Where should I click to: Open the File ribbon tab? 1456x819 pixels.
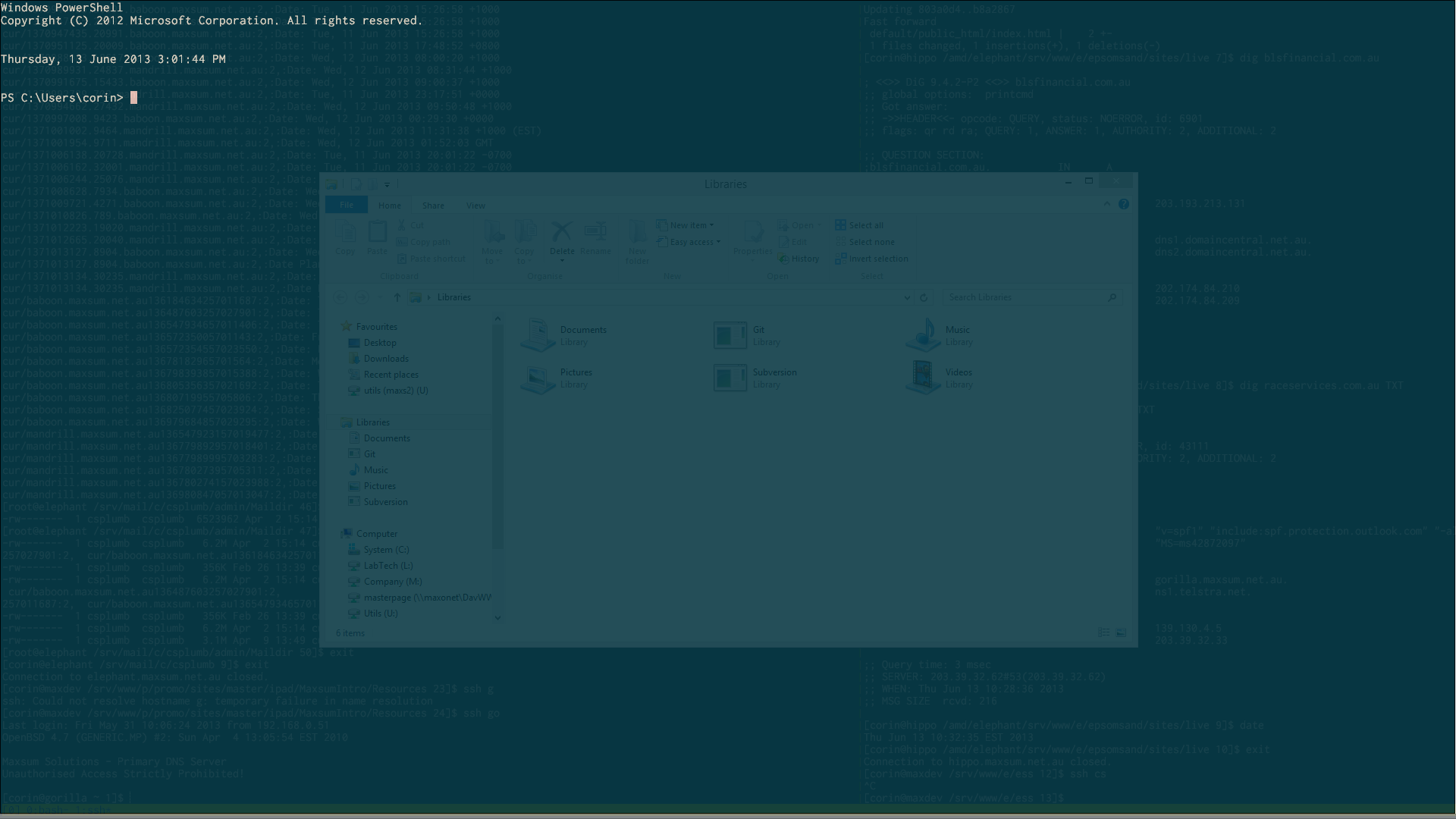click(x=347, y=205)
